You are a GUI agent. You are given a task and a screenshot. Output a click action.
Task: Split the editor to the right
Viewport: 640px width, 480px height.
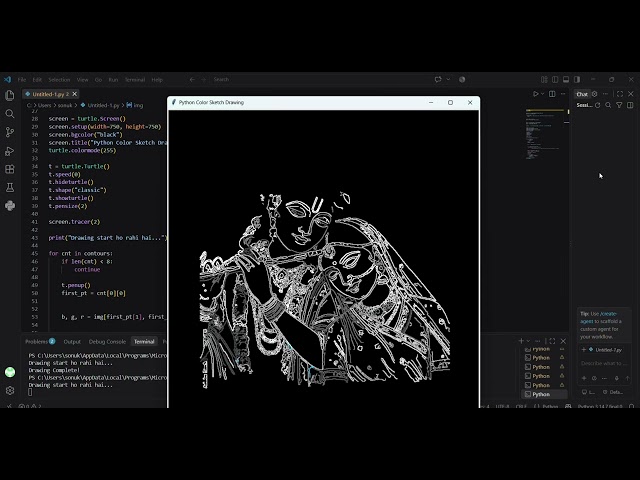coord(552,94)
